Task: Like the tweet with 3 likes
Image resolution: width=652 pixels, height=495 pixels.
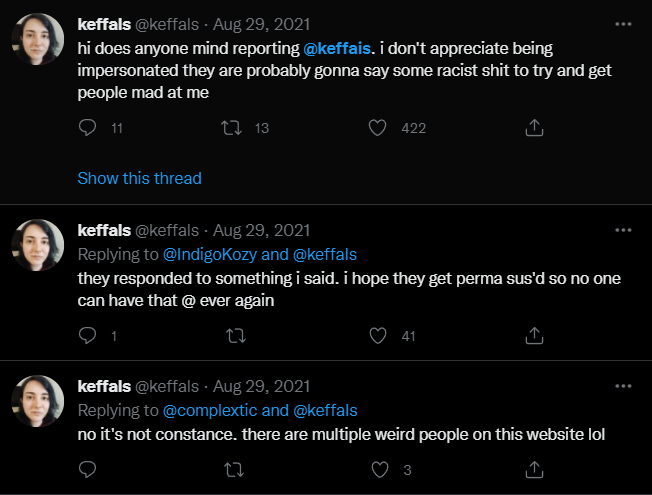Action: pos(380,470)
